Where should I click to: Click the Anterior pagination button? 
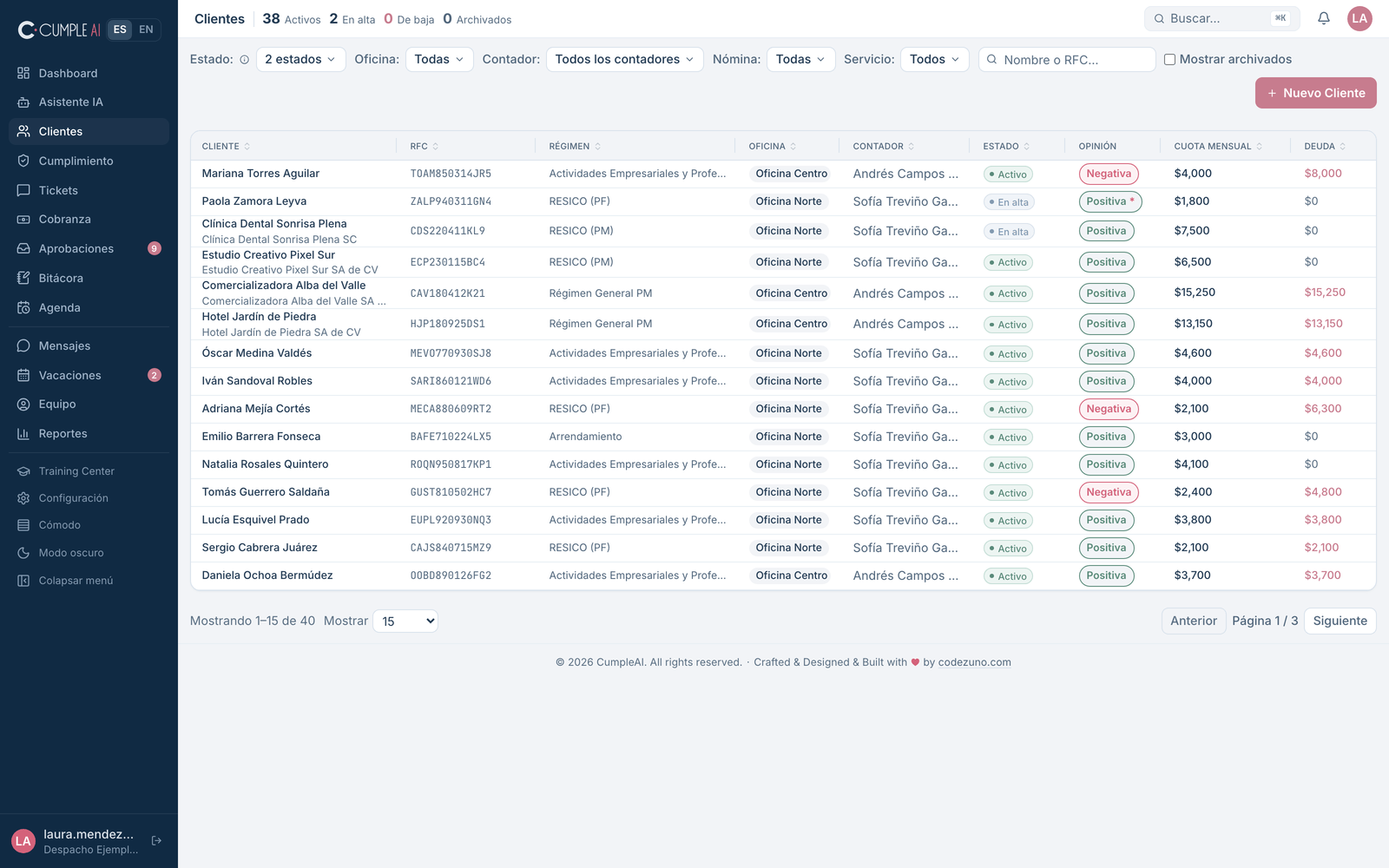1194,621
